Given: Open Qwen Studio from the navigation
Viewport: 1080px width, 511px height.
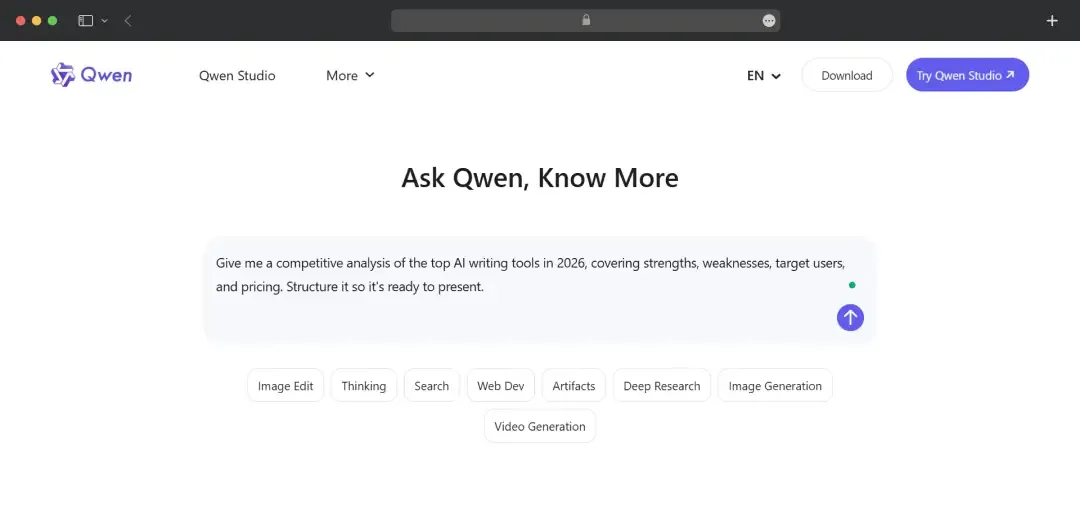Looking at the screenshot, I should pyautogui.click(x=237, y=76).
